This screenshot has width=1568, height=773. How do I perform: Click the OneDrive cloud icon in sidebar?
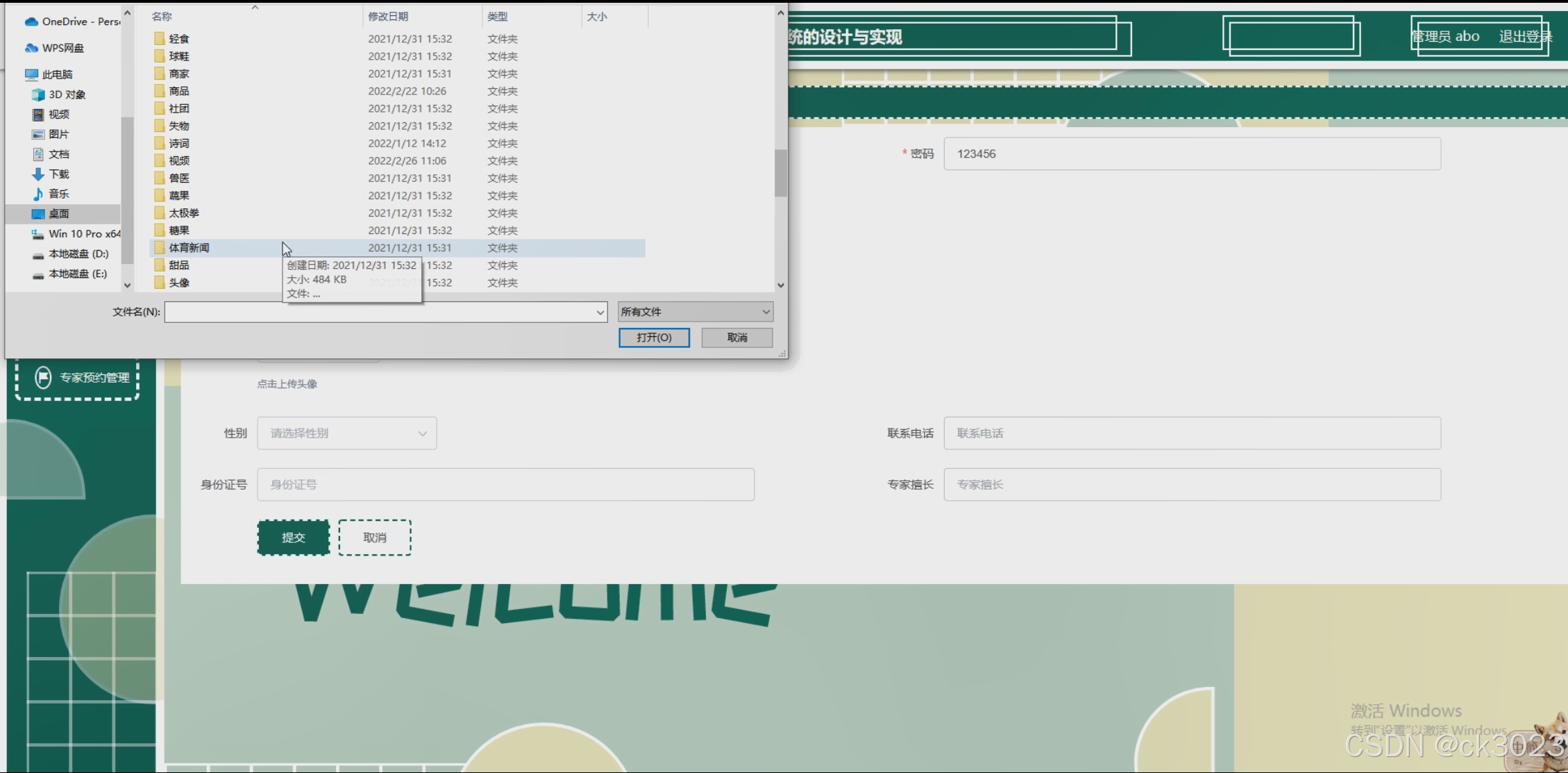pos(31,22)
